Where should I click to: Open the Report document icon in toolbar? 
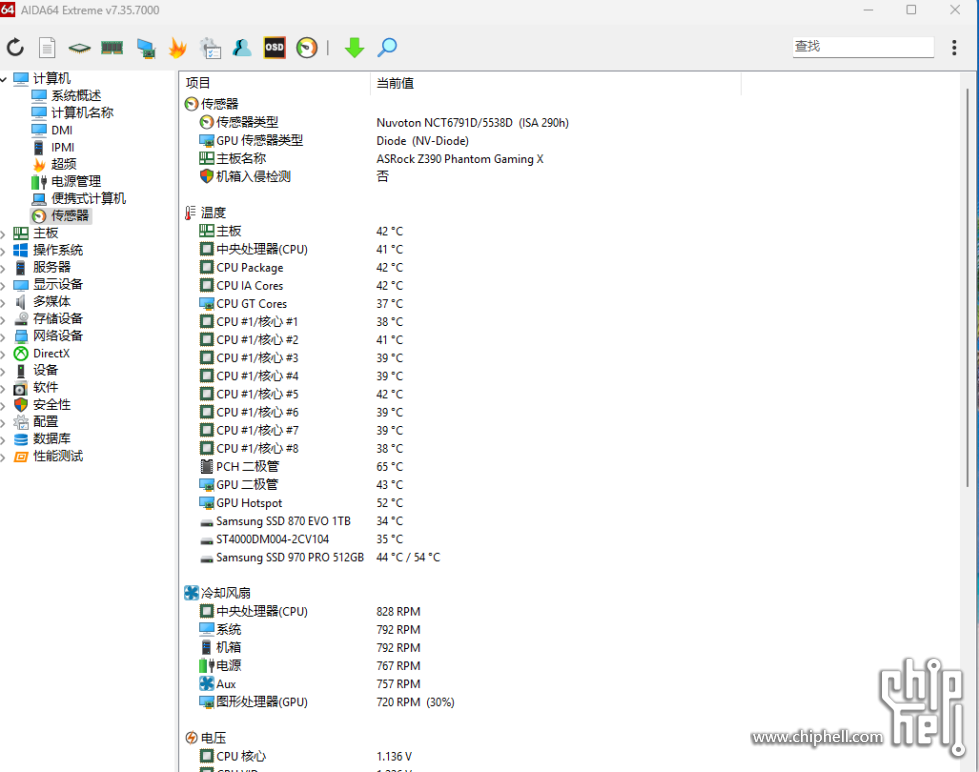[x=47, y=47]
